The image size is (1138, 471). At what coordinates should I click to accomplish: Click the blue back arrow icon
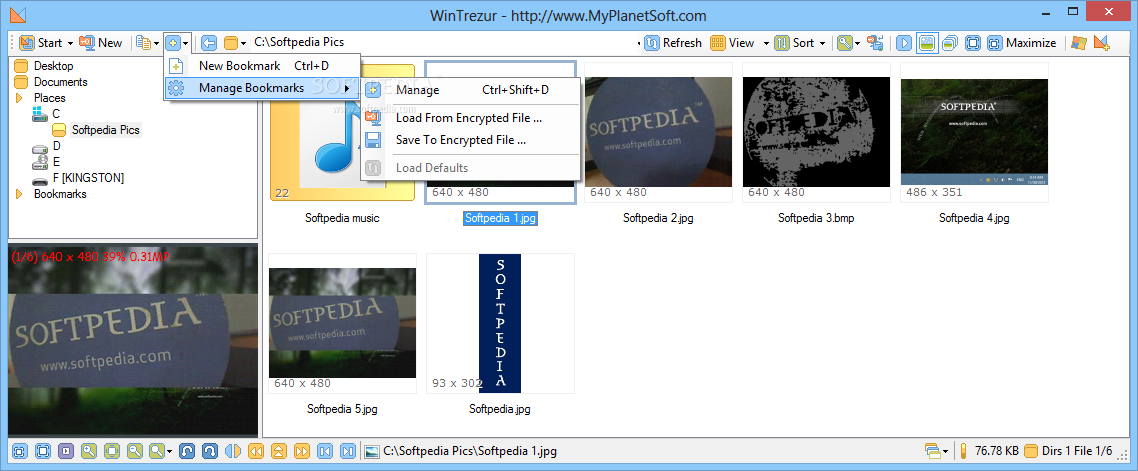209,43
